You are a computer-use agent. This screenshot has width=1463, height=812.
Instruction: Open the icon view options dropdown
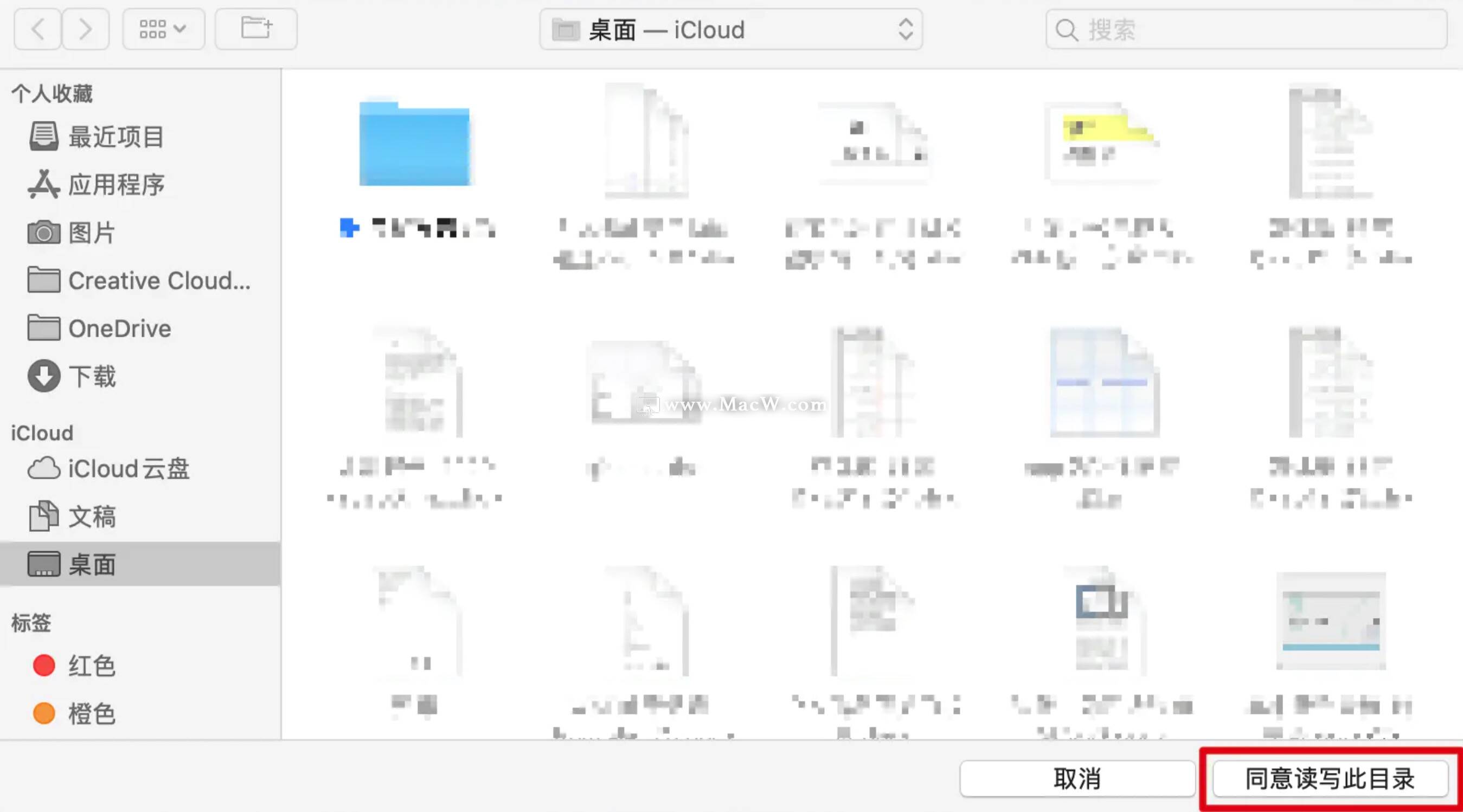coord(164,29)
